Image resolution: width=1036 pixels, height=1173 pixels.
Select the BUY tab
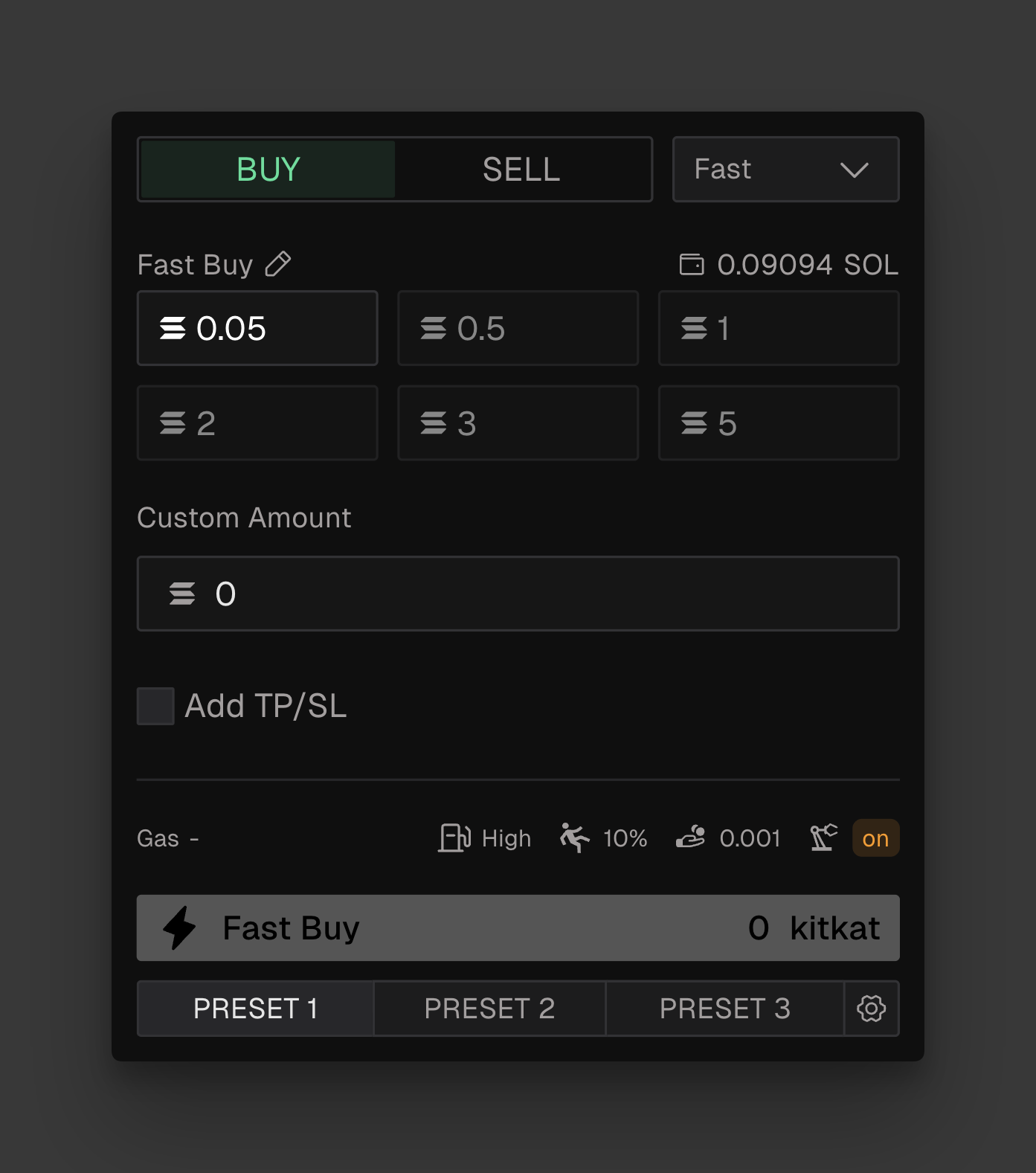[268, 170]
